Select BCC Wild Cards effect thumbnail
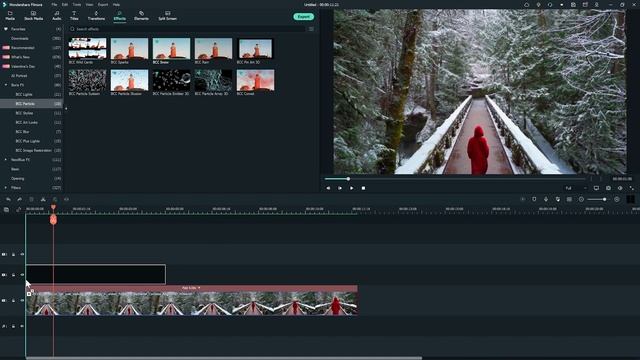 point(87,49)
